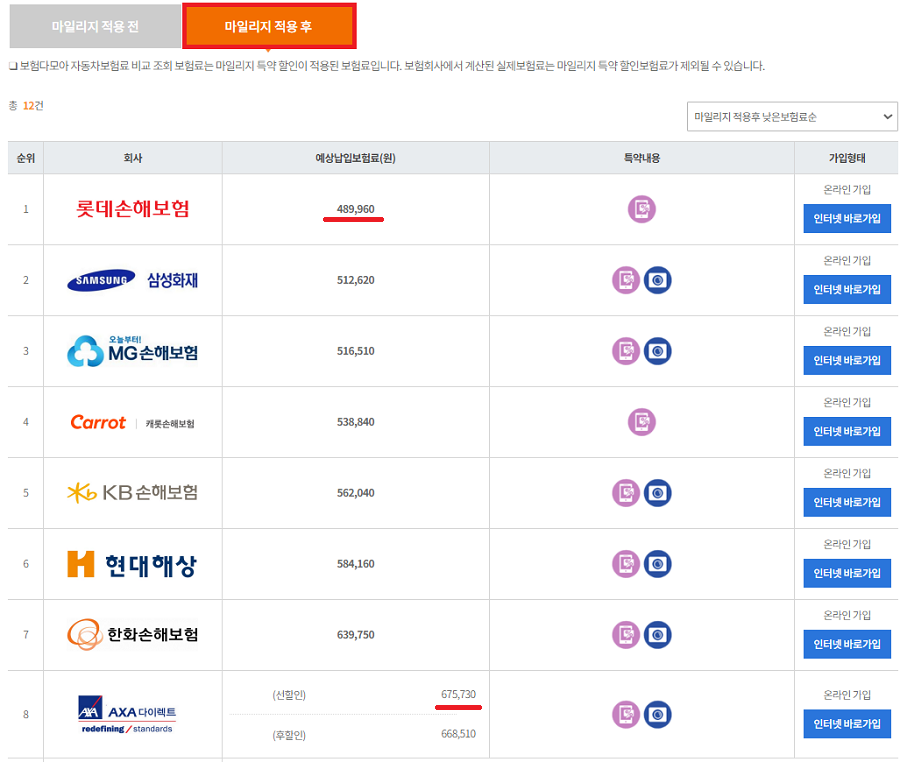
Task: Click the premium value 562,040
Action: [x=356, y=493]
